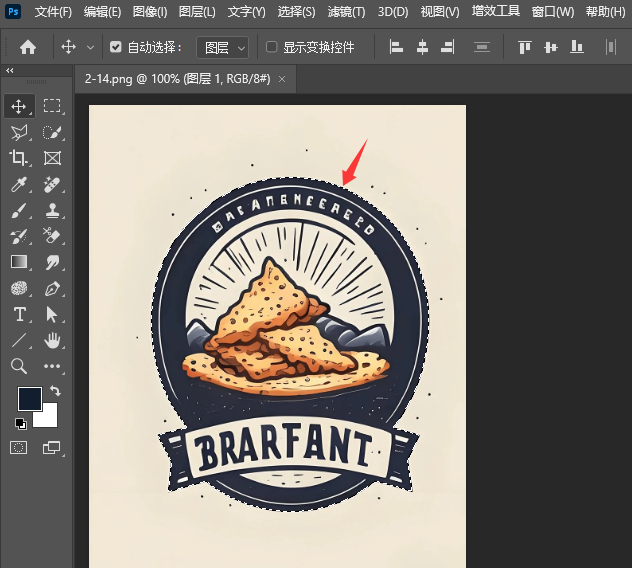Toggle Quick Mask mode icon
Image resolution: width=632 pixels, height=568 pixels.
click(x=19, y=448)
